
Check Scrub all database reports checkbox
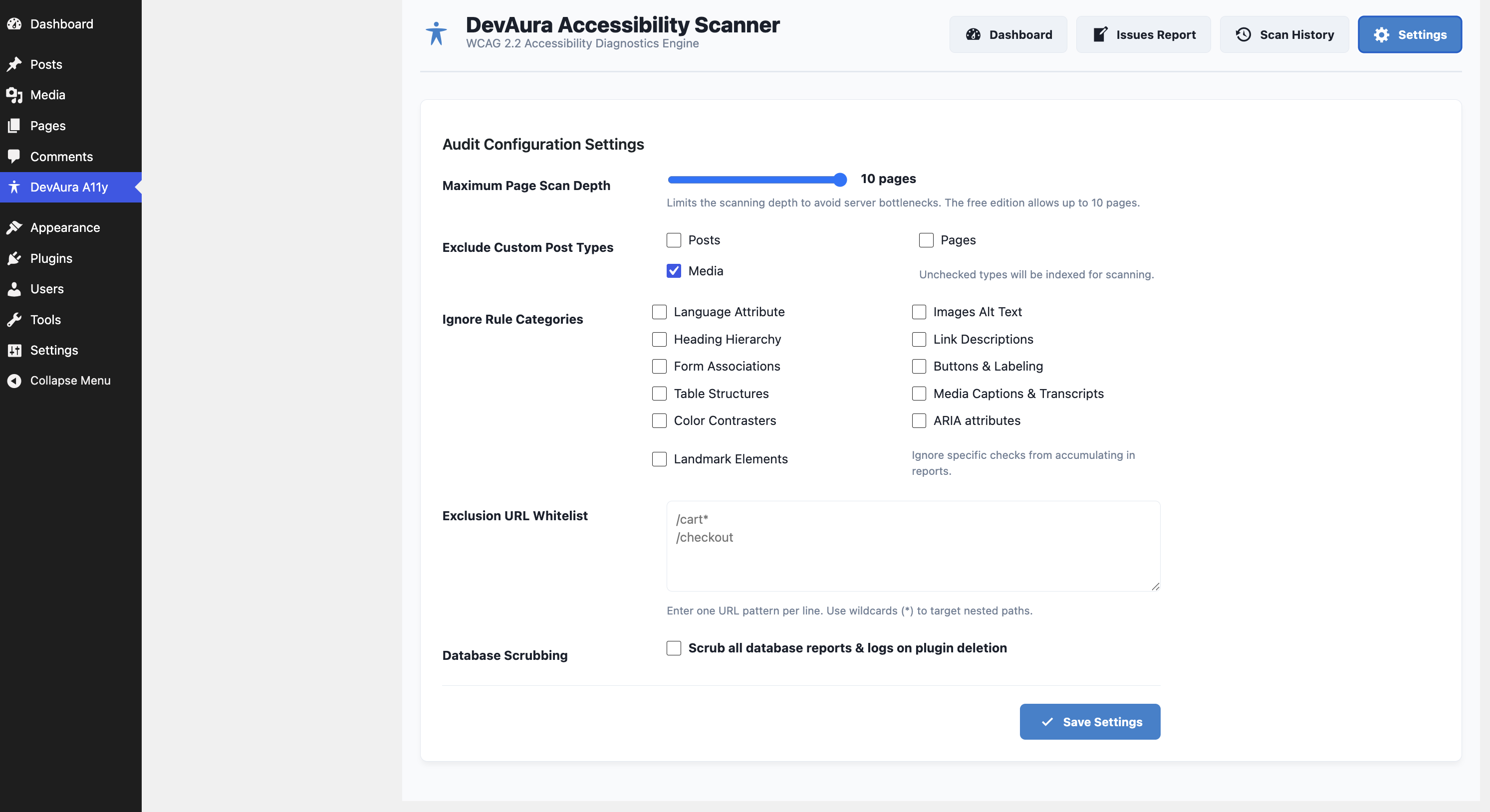coord(674,648)
